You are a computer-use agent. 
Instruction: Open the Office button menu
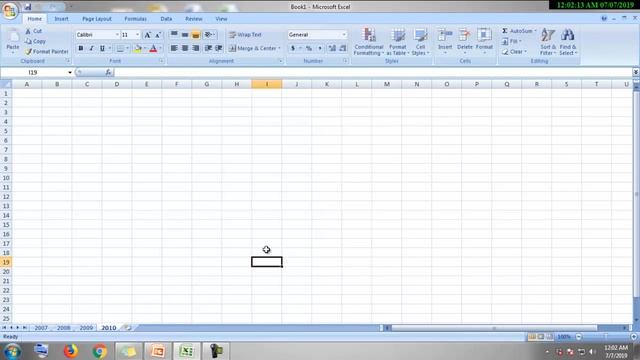10,11
